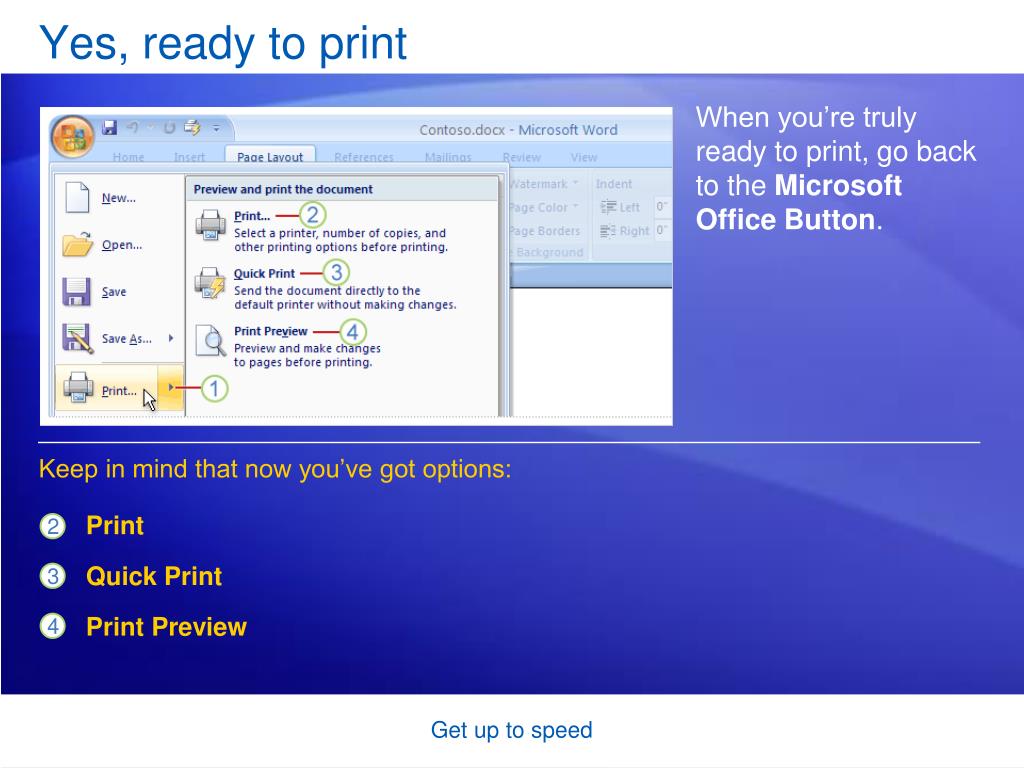Choose Save in the Office menu
Viewport: 1024px width, 768px height.
click(x=114, y=292)
